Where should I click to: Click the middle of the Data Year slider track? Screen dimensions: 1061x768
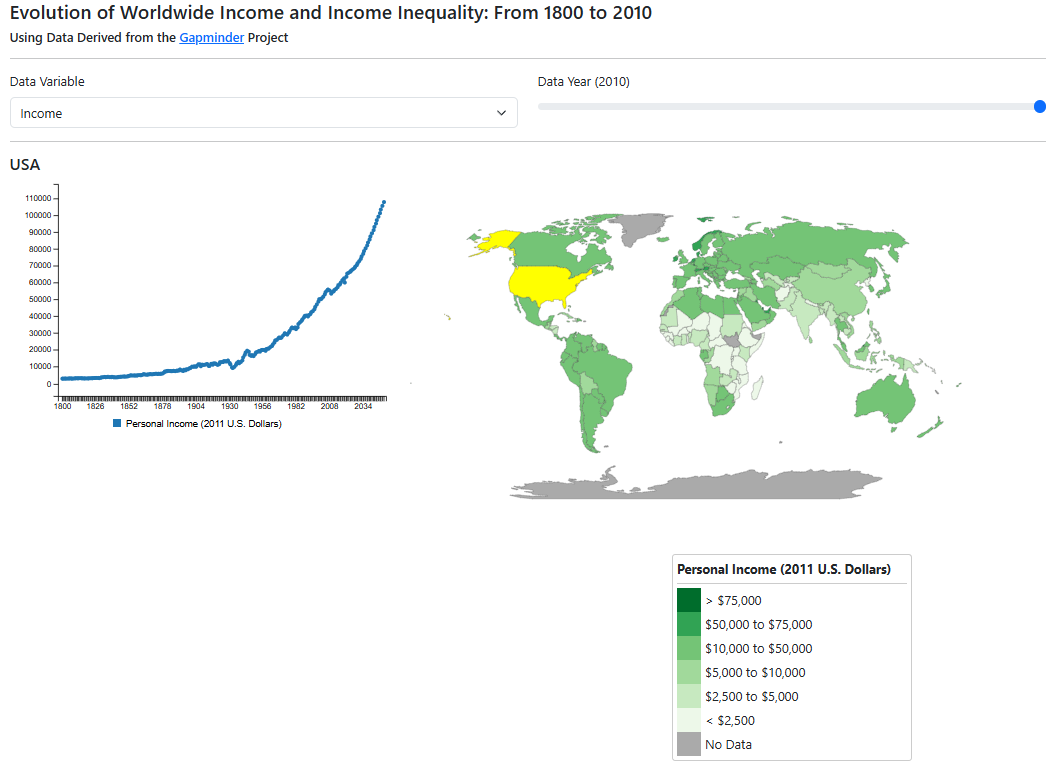click(789, 106)
